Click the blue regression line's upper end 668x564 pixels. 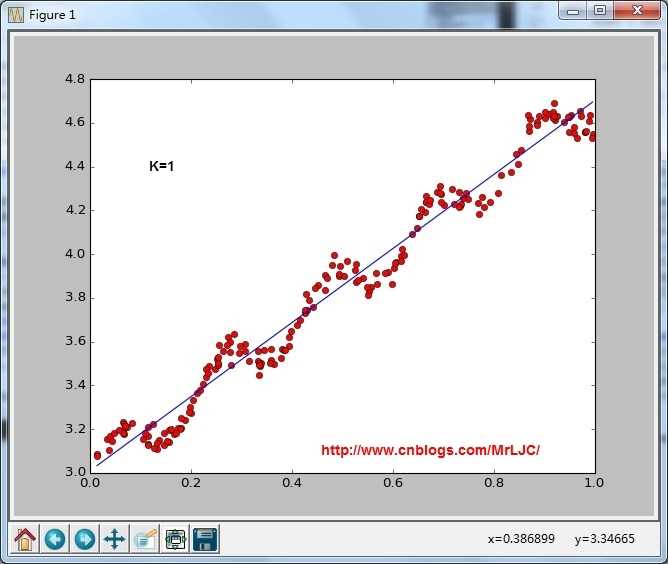tap(592, 102)
